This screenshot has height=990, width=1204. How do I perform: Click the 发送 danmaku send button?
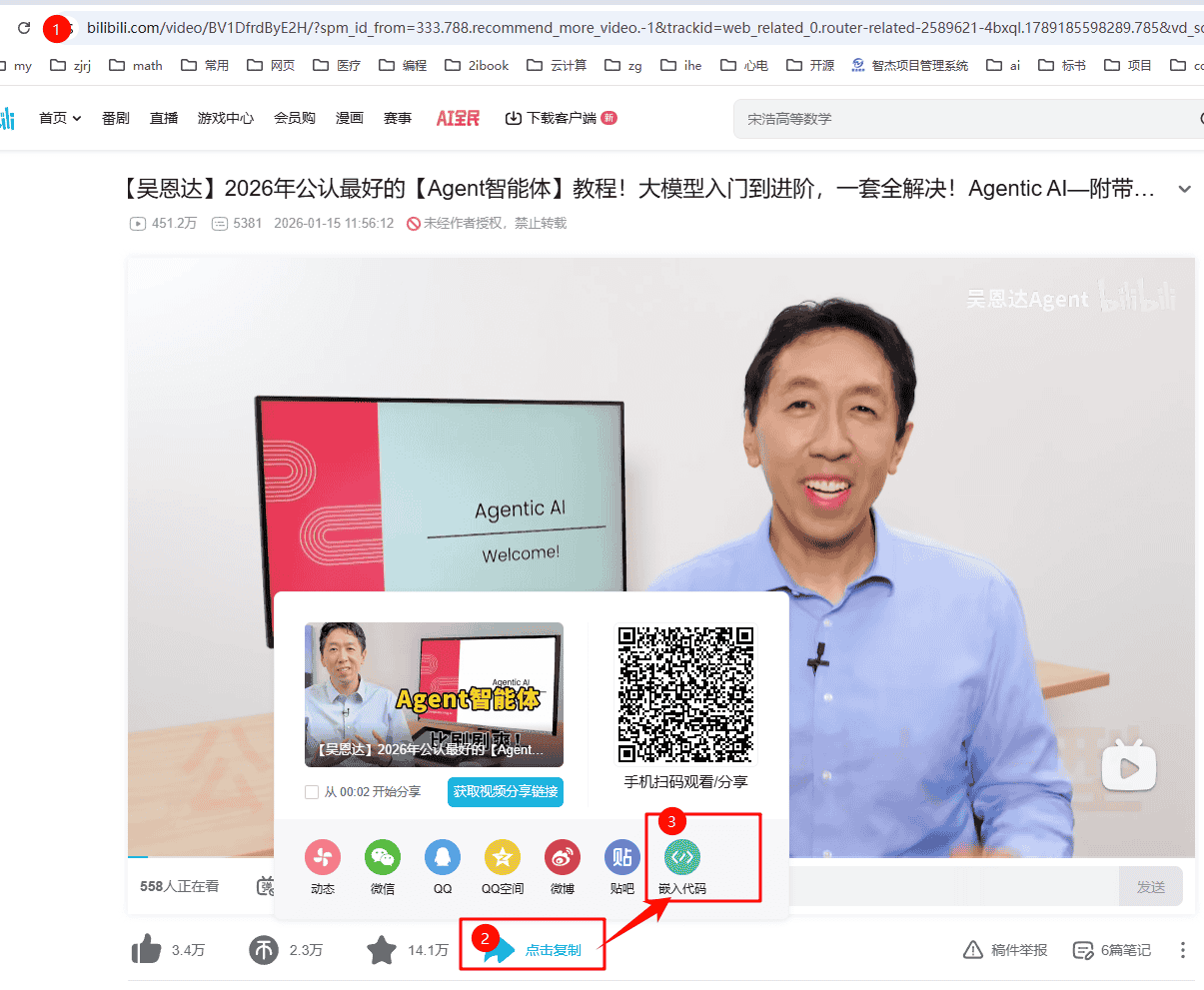pyautogui.click(x=1150, y=887)
